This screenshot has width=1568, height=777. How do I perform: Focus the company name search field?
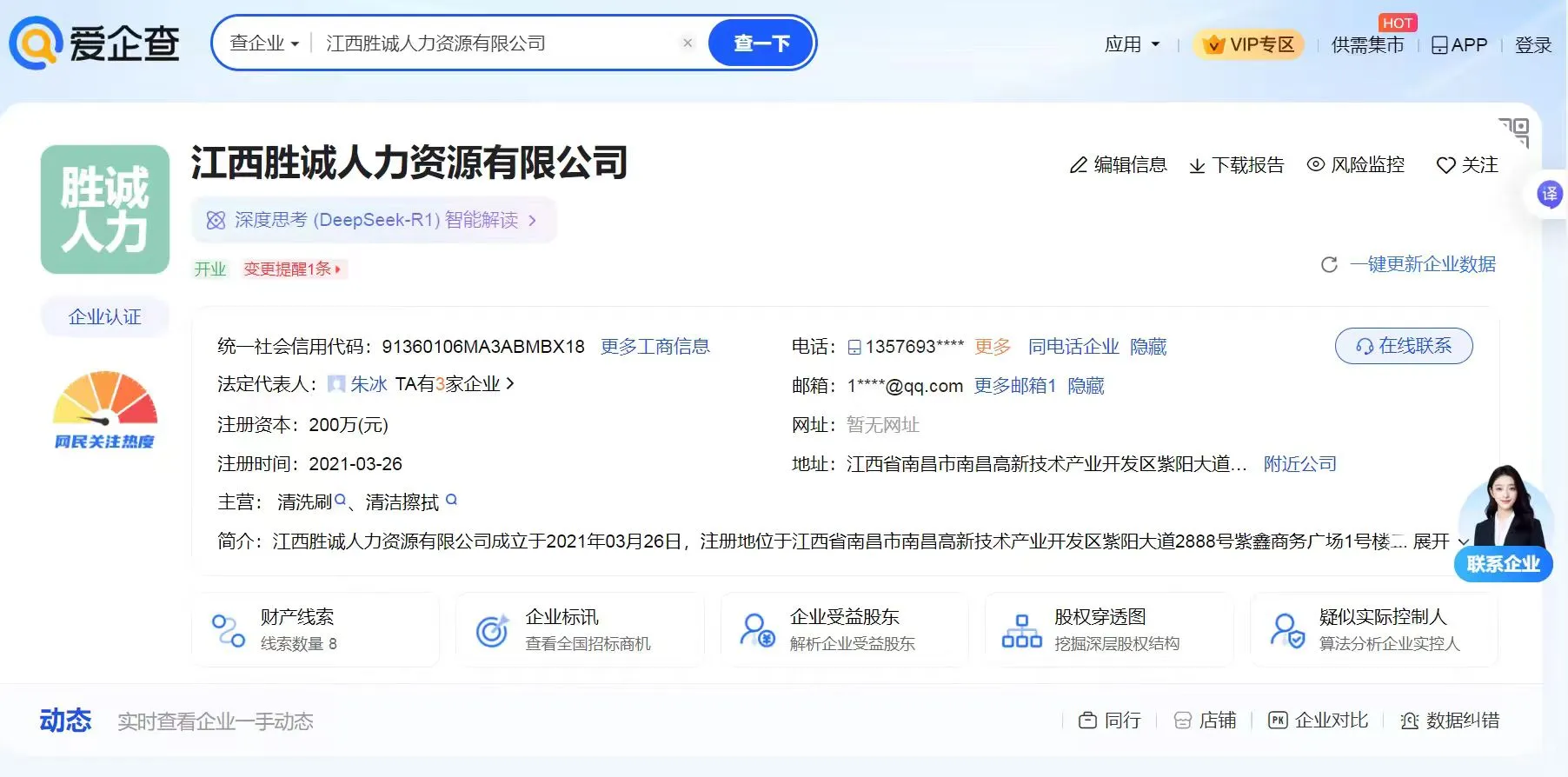(495, 43)
